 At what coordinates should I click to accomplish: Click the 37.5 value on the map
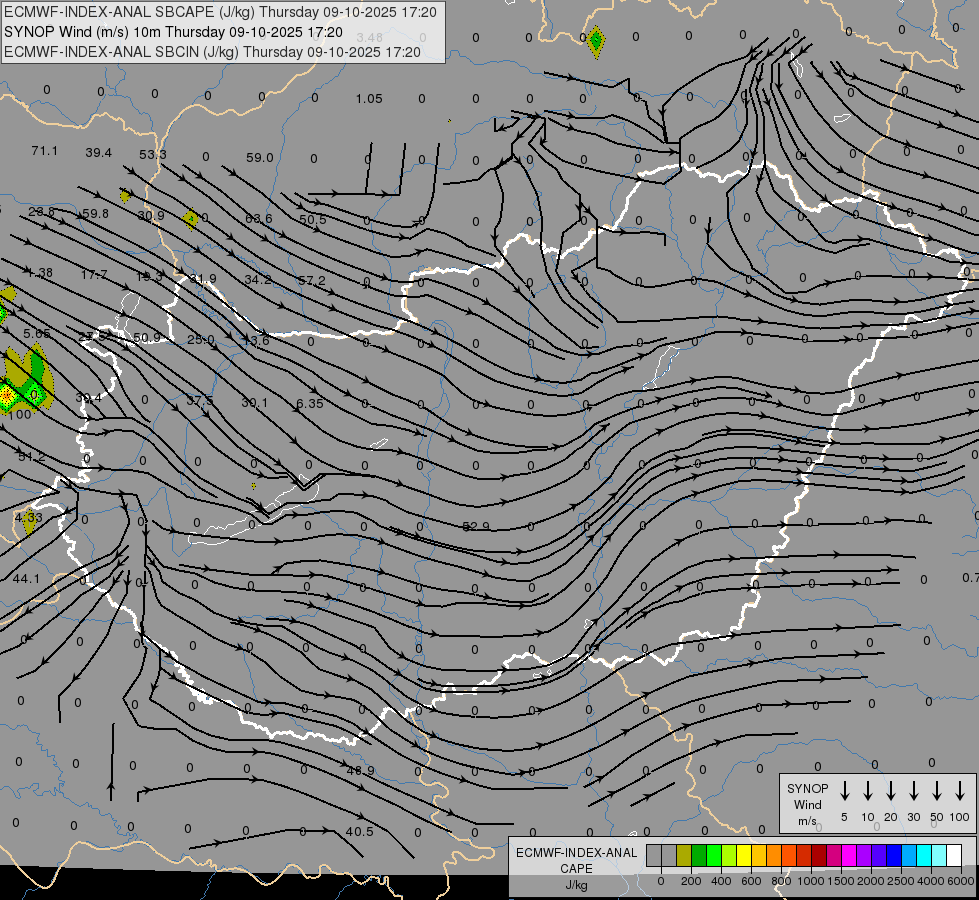(200, 400)
